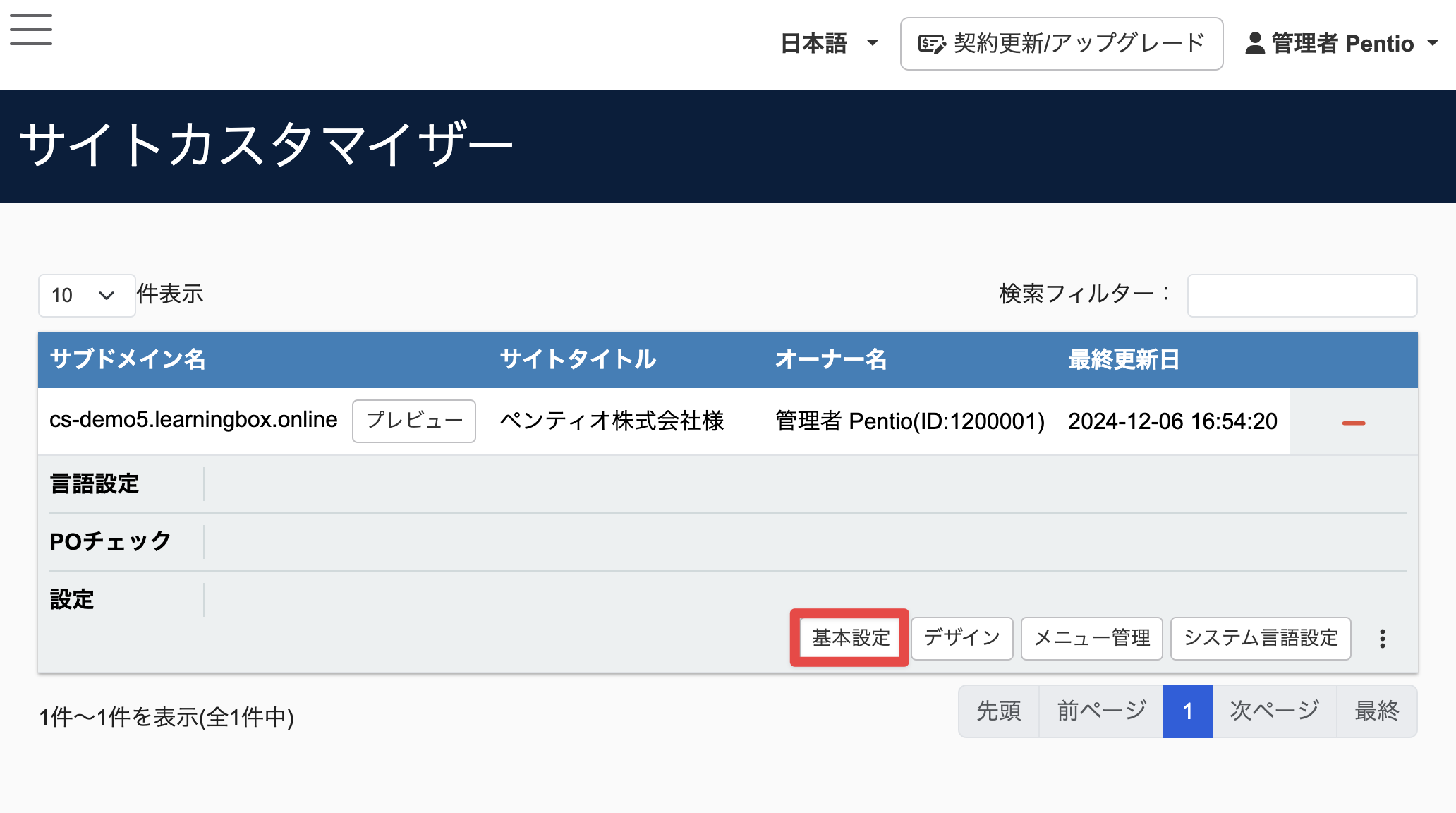The width and height of the screenshot is (1456, 813).
Task: Click the プレビュー button for cs-demo5
Action: (414, 421)
